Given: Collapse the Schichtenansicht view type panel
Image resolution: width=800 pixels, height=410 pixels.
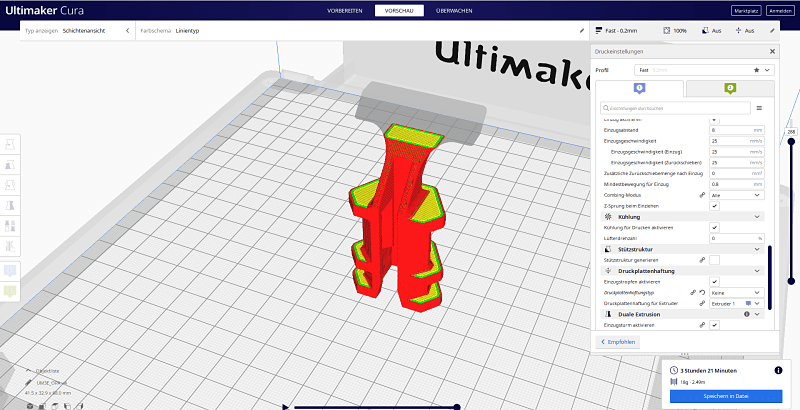Looking at the screenshot, I should 128,31.
